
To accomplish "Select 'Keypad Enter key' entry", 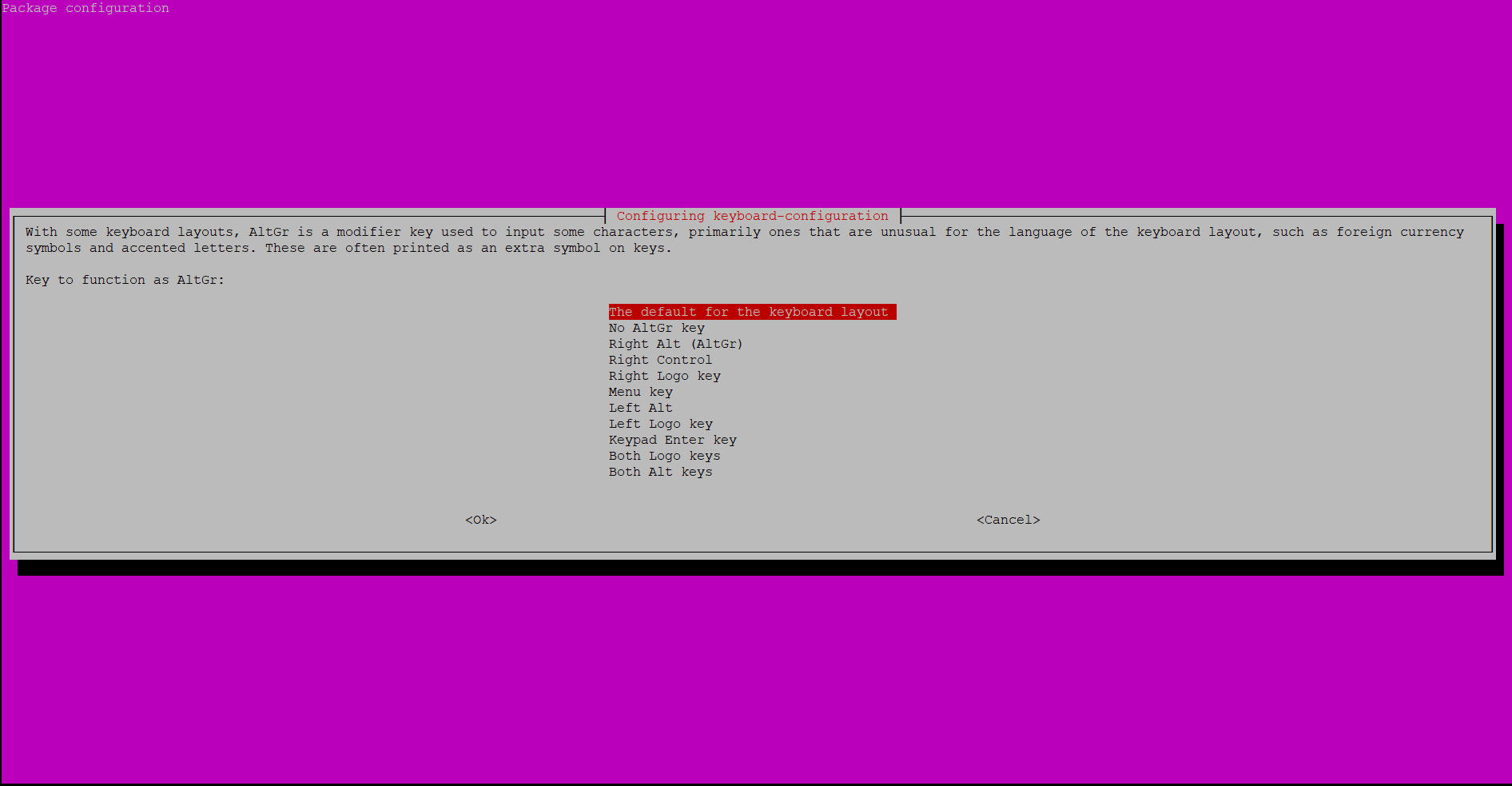I will click(x=673, y=440).
